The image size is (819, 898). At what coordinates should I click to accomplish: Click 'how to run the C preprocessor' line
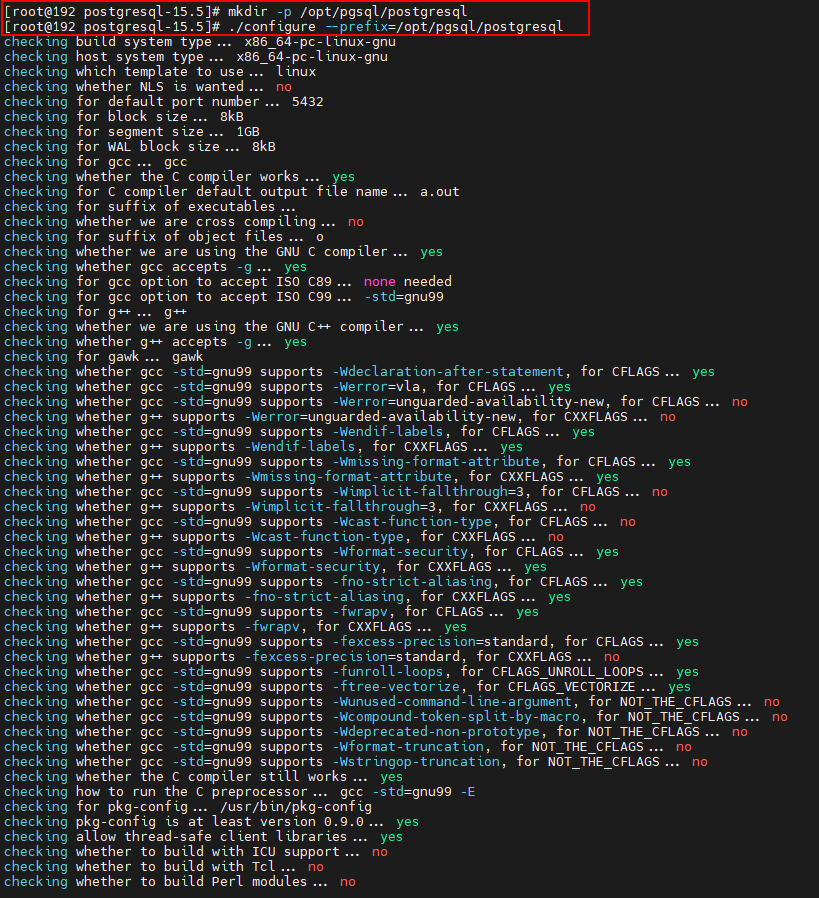(239, 791)
